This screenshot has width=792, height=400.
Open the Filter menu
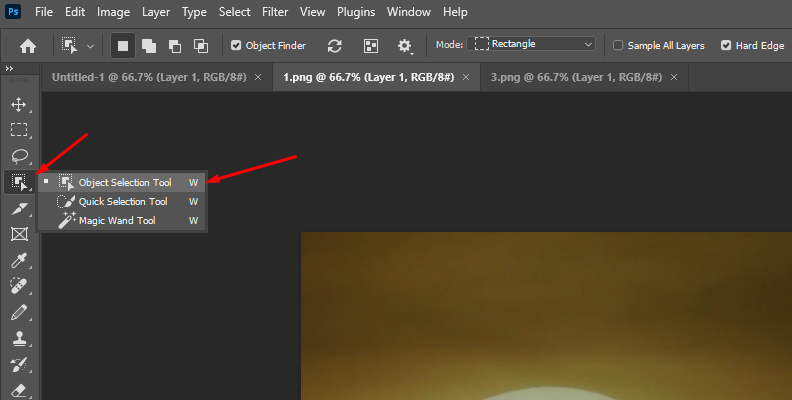click(x=275, y=12)
